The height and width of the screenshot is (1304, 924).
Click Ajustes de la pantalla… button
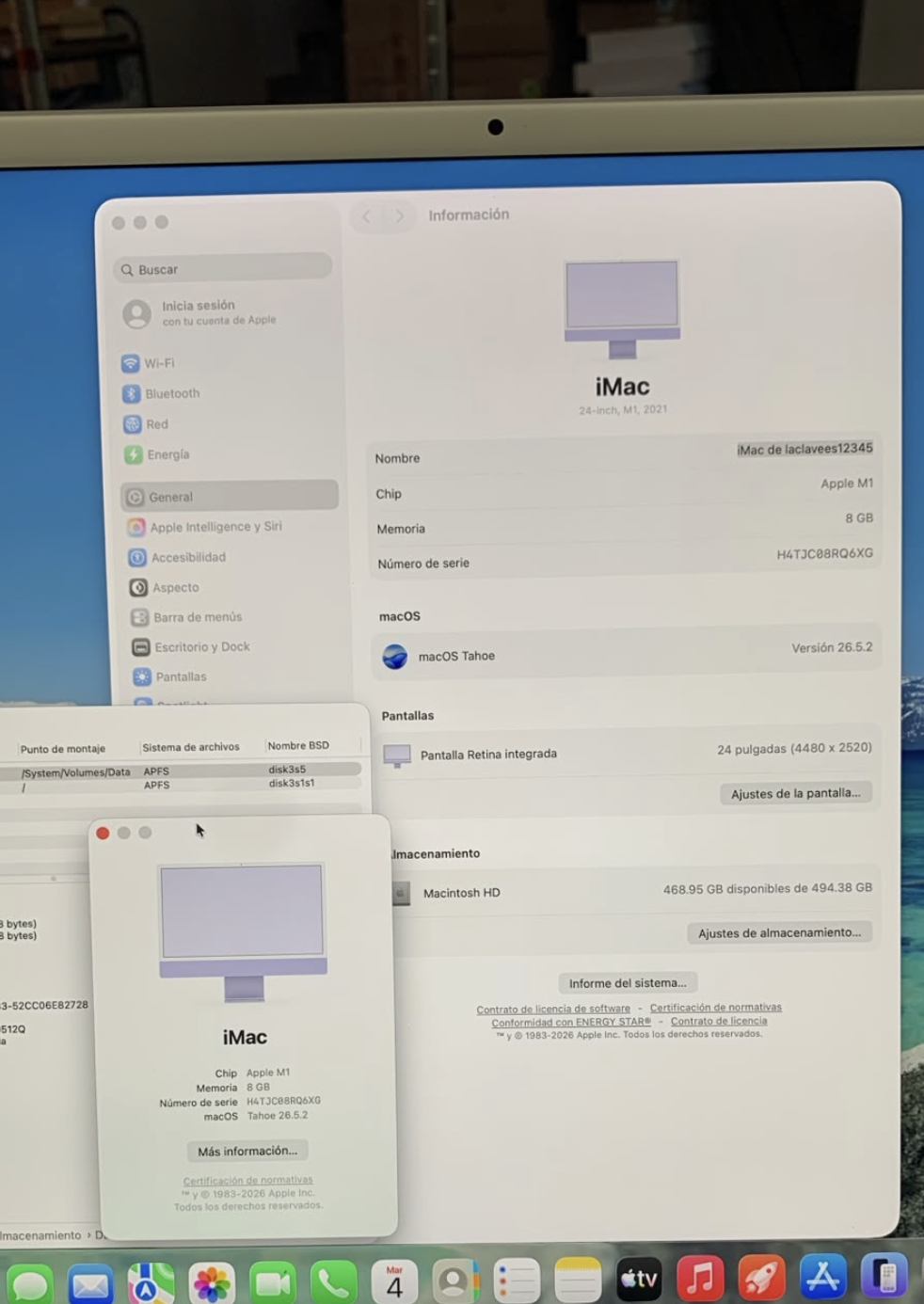(x=796, y=793)
